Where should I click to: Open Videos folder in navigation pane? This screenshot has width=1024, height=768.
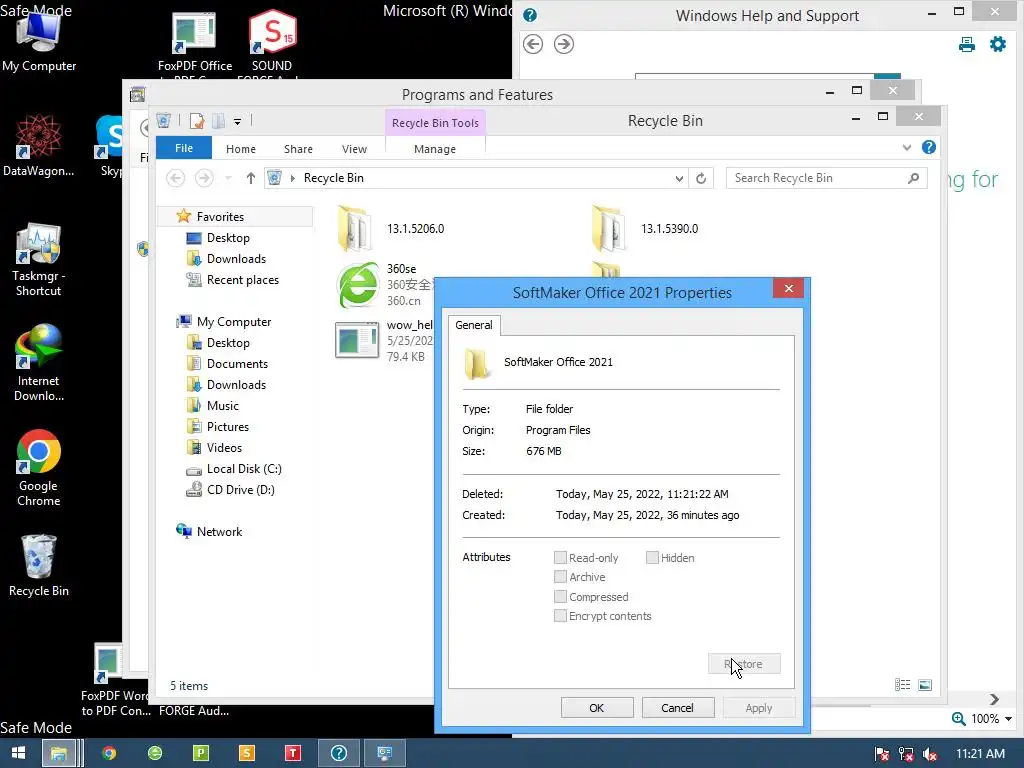(224, 447)
